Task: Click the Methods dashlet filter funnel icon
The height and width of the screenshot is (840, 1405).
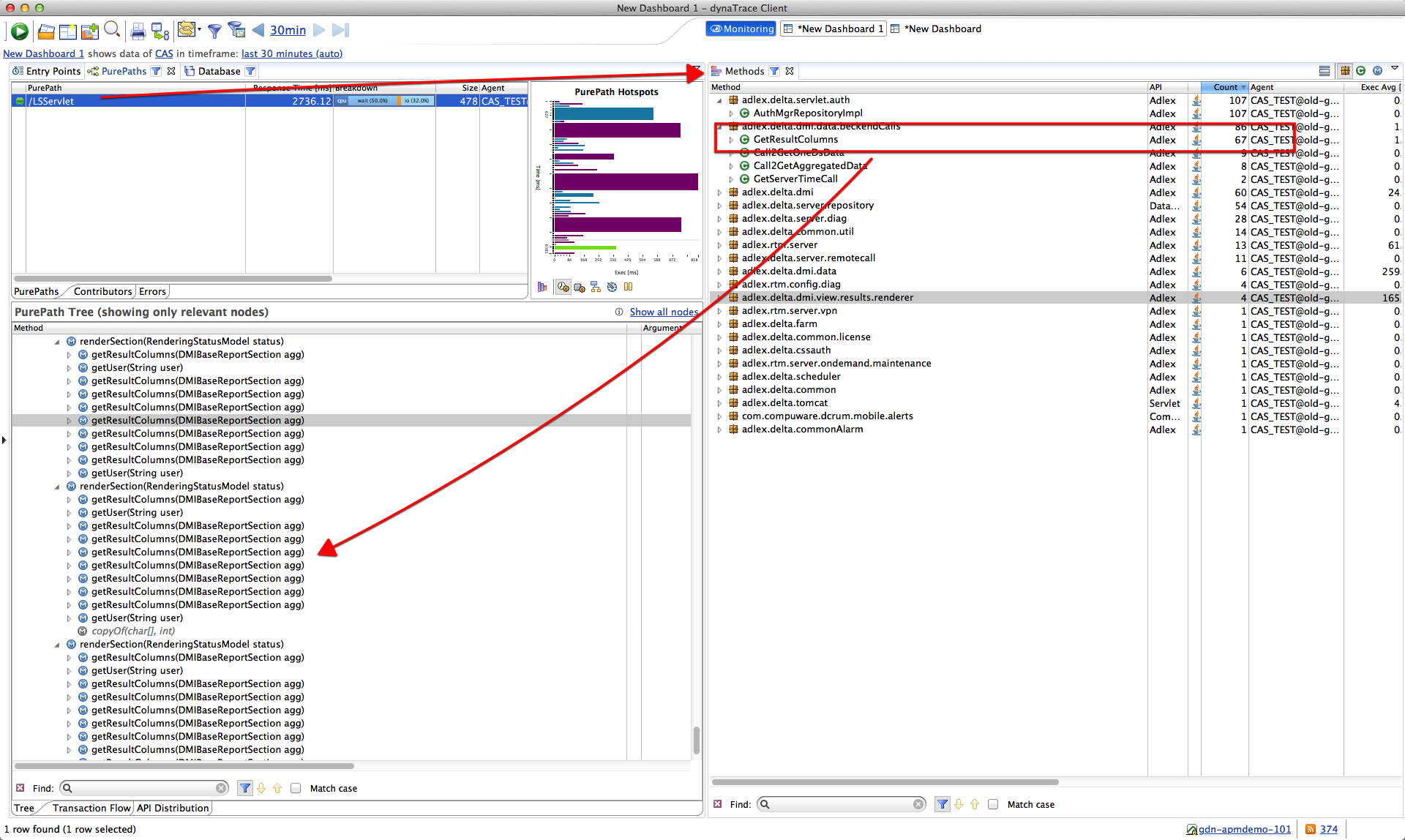Action: tap(774, 71)
